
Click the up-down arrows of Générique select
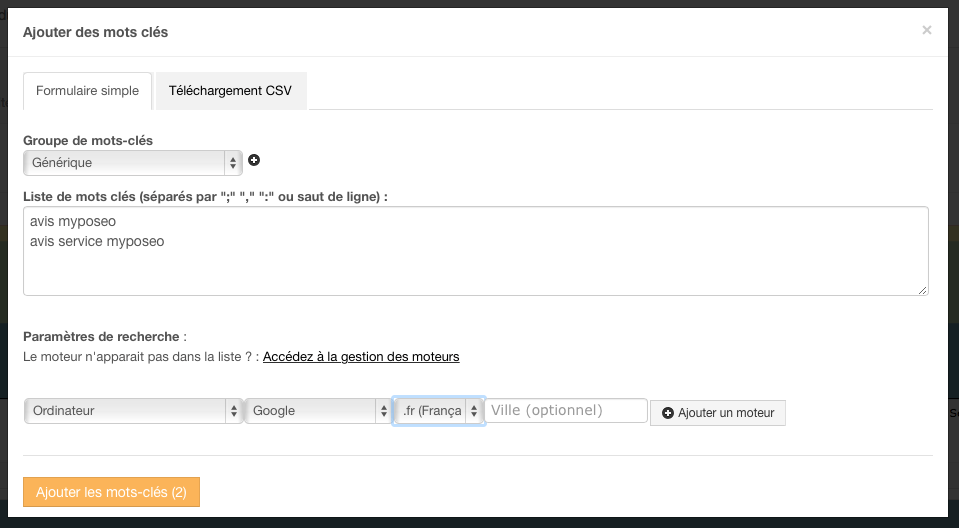(x=233, y=163)
